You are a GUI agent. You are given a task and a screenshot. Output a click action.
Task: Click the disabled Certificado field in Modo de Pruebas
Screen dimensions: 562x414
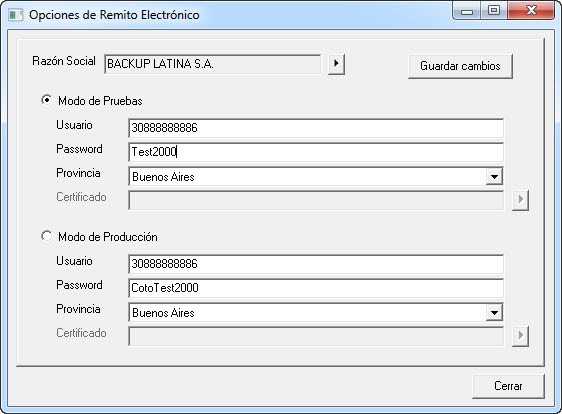tap(316, 200)
